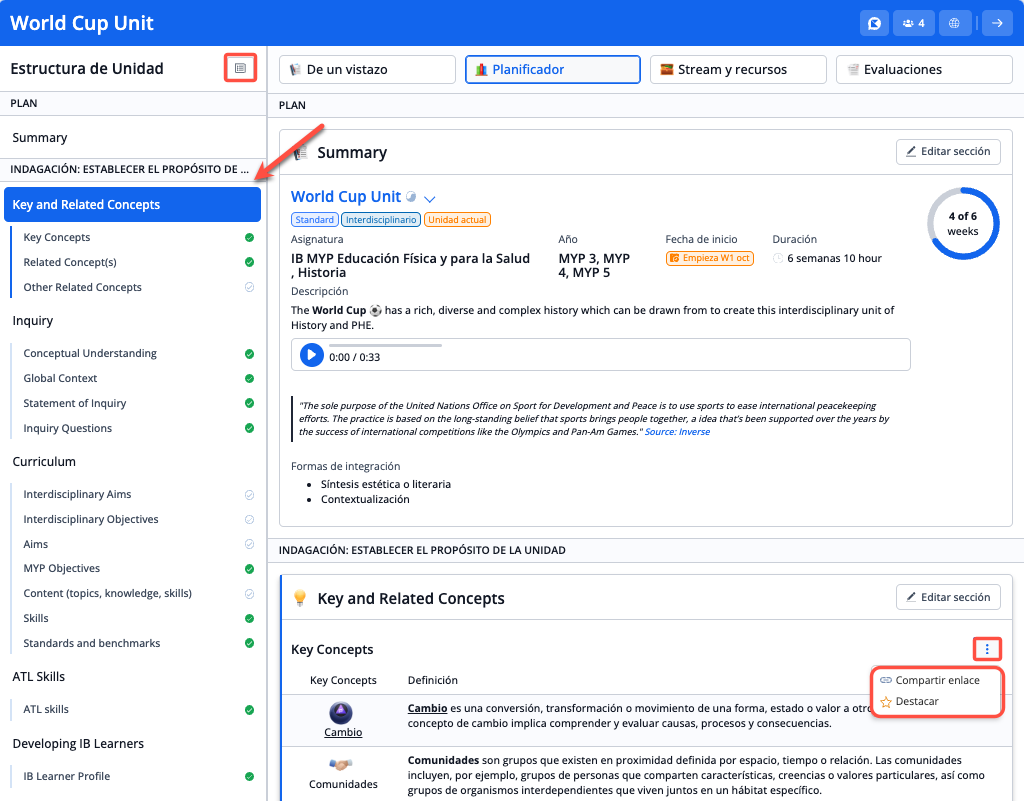Image resolution: width=1024 pixels, height=801 pixels.
Task: Select Key and Related Concepts sidebar section
Action: click(132, 205)
